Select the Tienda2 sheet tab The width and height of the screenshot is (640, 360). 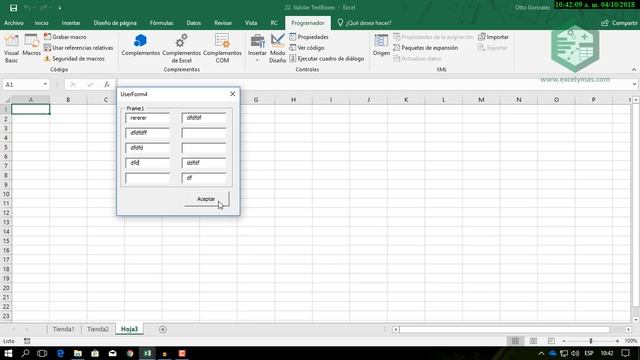[98, 329]
